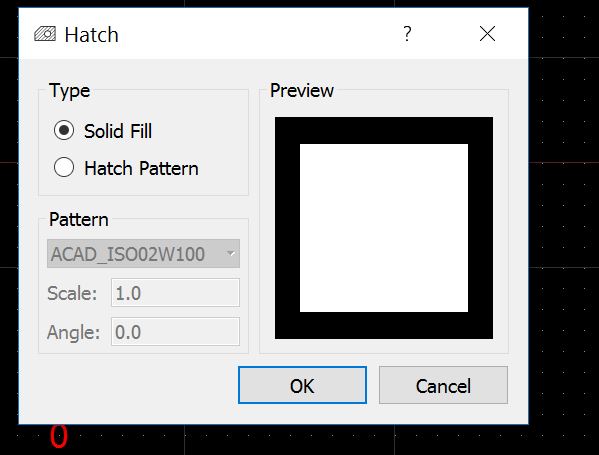Click the white preview square

[384, 228]
